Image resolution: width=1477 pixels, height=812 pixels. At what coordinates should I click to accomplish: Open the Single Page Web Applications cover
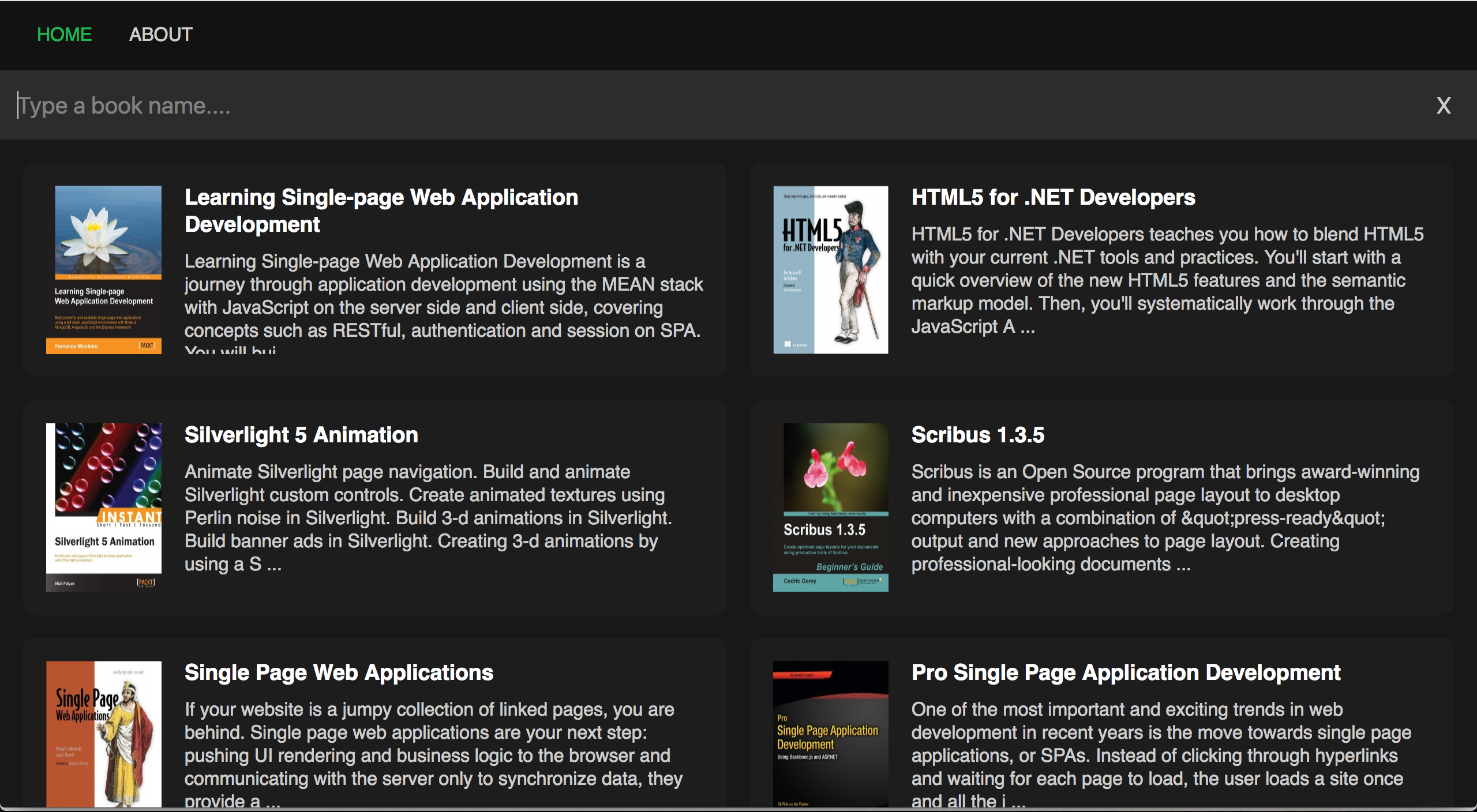(104, 734)
